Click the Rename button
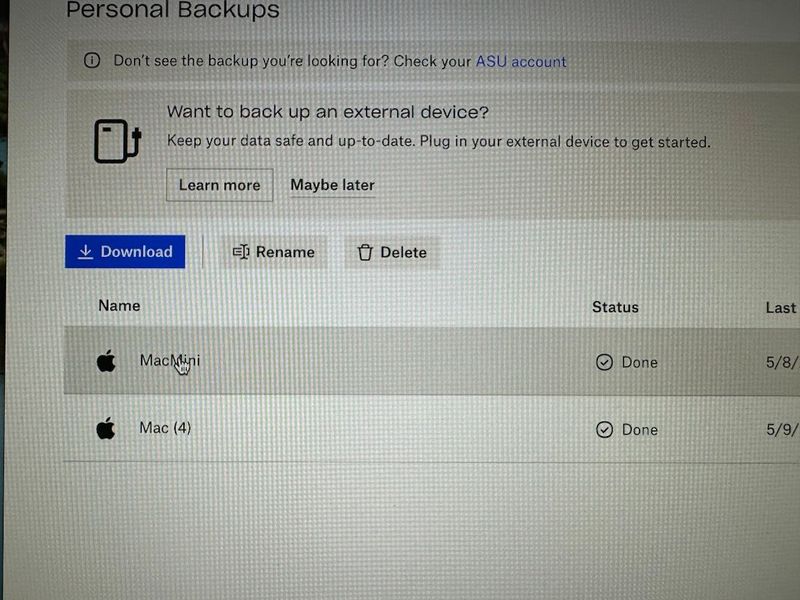The width and height of the screenshot is (800, 600). 273,252
